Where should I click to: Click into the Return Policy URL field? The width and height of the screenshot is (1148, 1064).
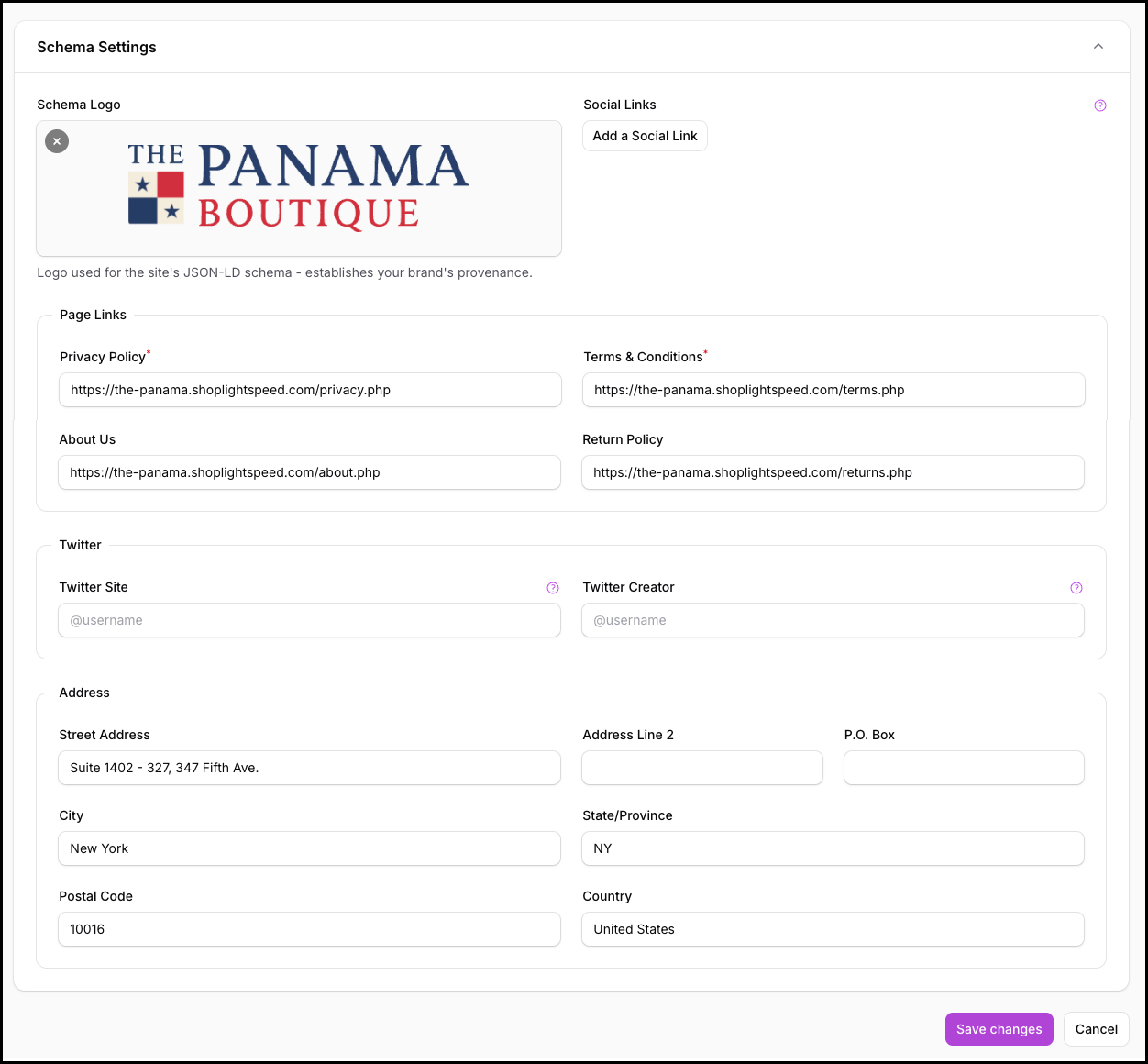click(x=832, y=472)
